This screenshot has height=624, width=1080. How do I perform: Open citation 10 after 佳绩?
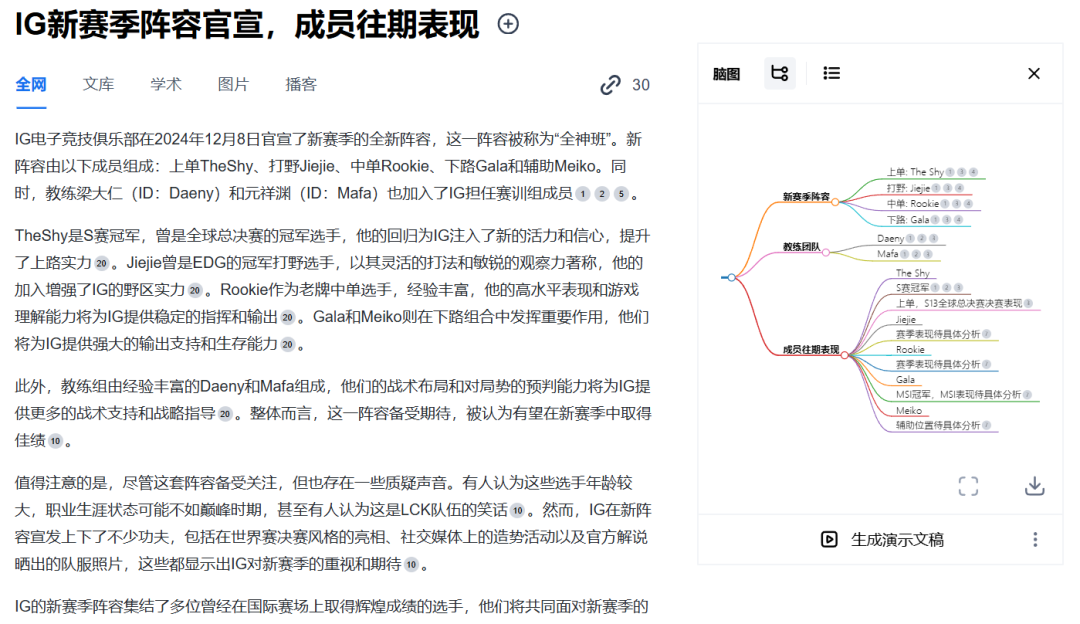tap(56, 441)
